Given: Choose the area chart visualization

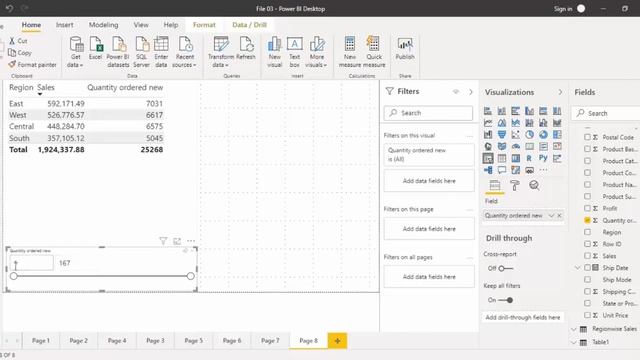Looking at the screenshot, I should click(502, 123).
